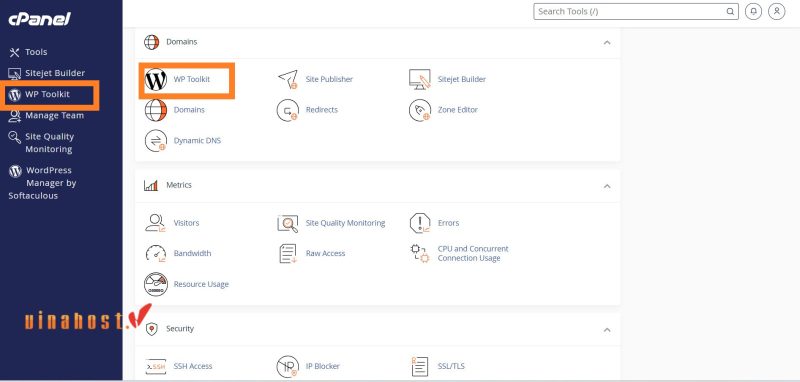Viewport: 800px width, 382px height.
Task: Click the SSL/TLS certificate icon
Action: (x=420, y=366)
